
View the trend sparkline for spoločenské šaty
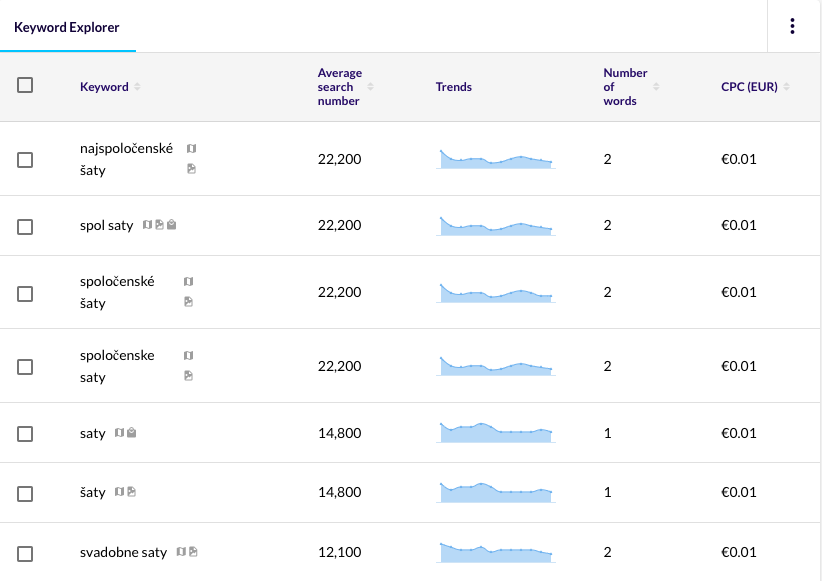click(x=496, y=293)
